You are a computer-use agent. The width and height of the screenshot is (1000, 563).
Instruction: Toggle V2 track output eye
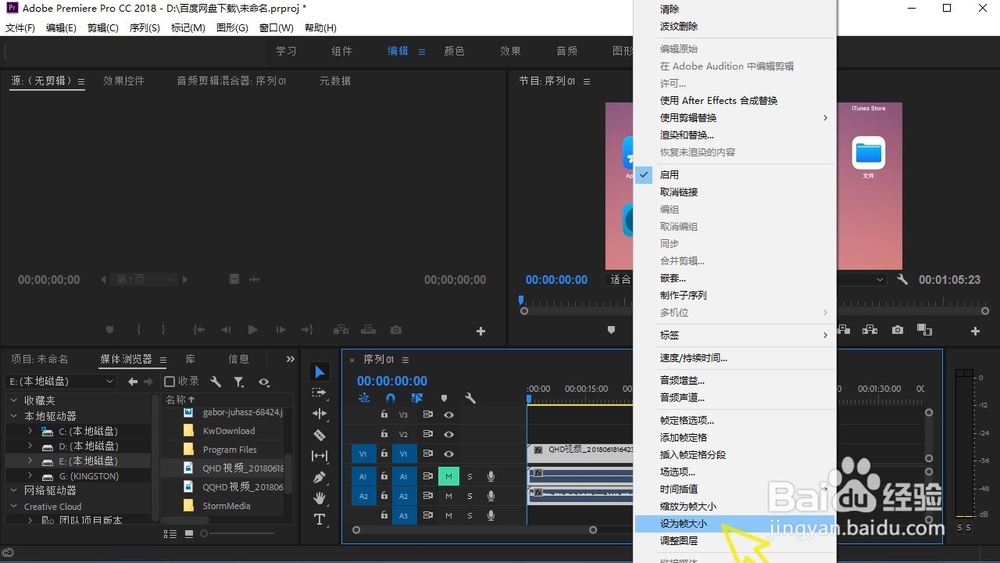[x=449, y=434]
